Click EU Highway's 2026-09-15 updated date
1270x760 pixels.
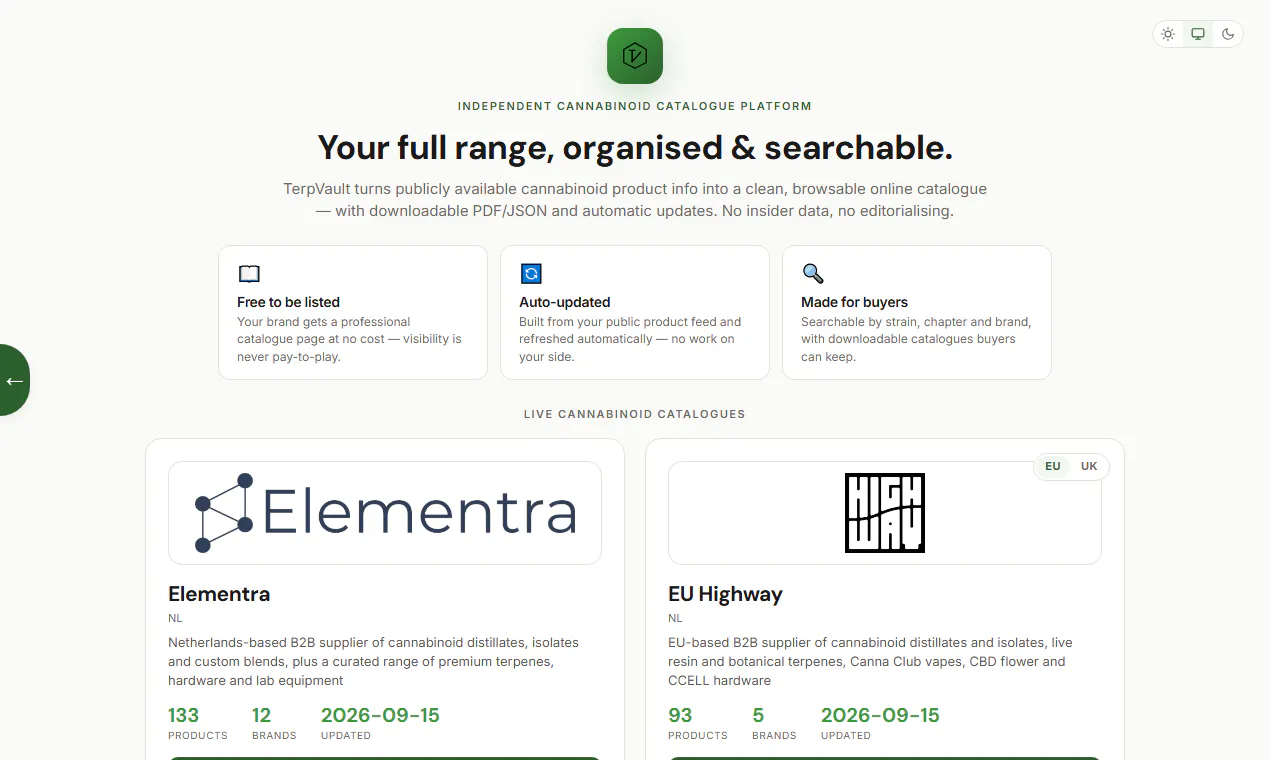click(880, 715)
